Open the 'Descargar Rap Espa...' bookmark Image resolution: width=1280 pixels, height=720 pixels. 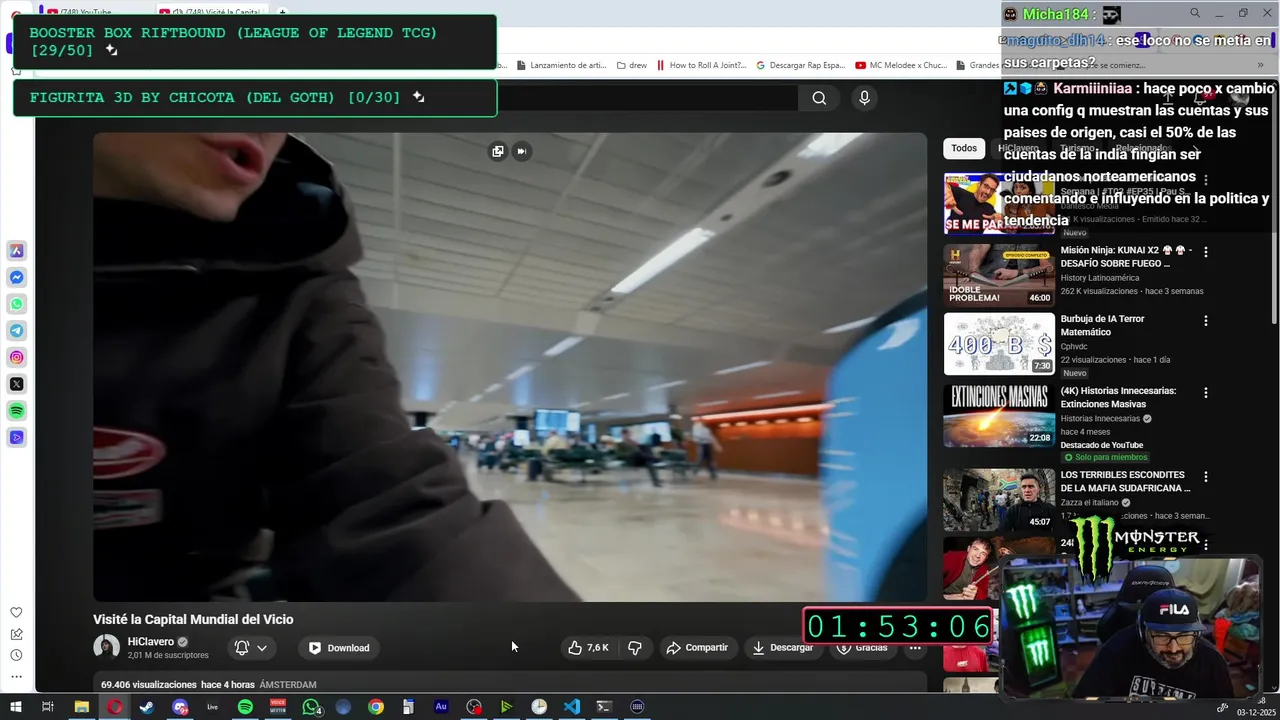pyautogui.click(x=800, y=65)
